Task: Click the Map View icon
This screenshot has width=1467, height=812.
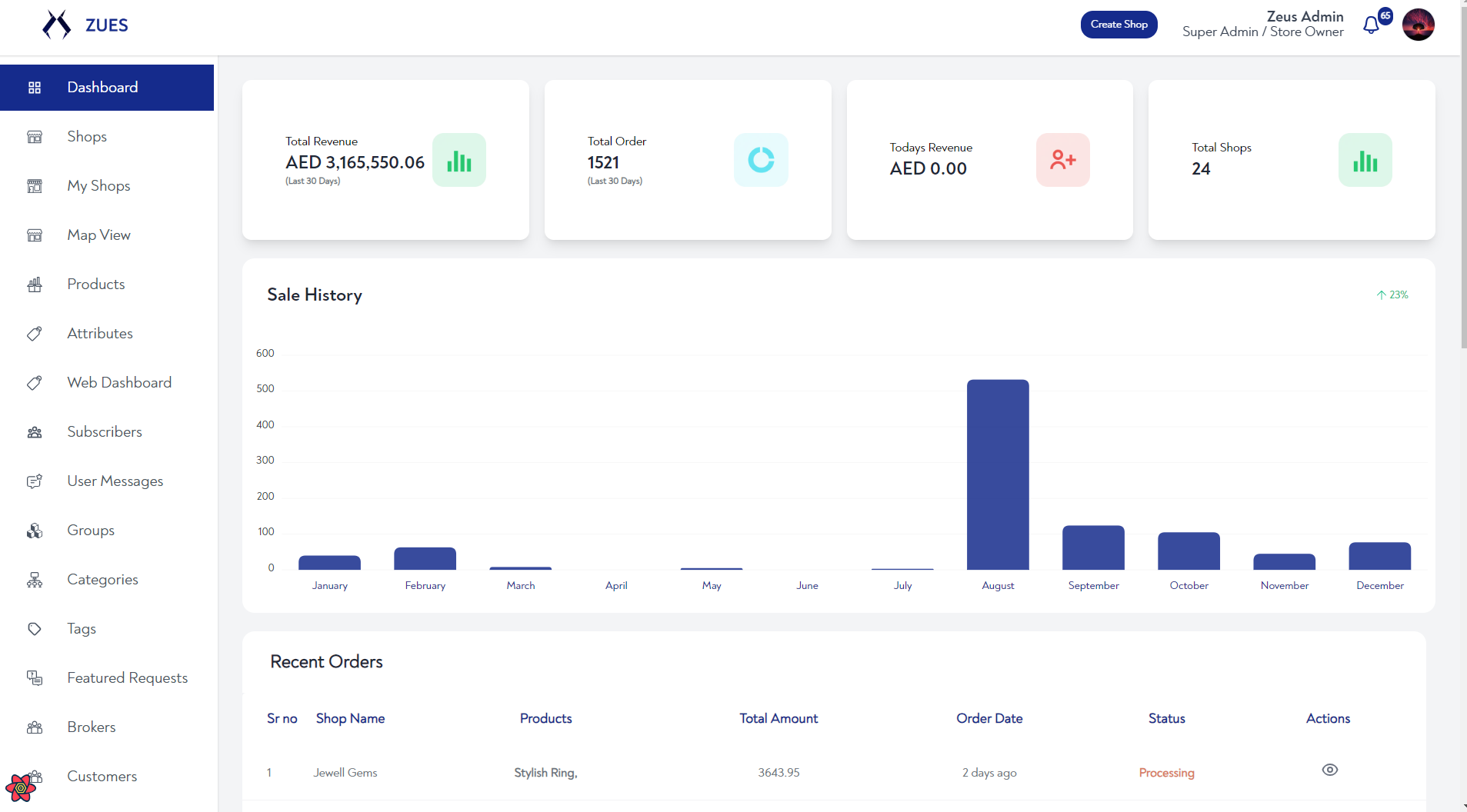Action: pos(35,235)
